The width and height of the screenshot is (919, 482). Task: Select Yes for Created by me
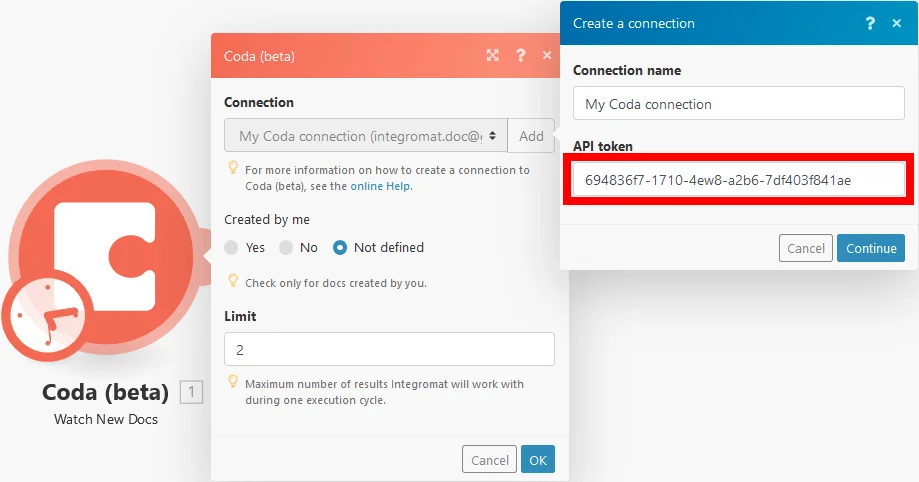231,247
